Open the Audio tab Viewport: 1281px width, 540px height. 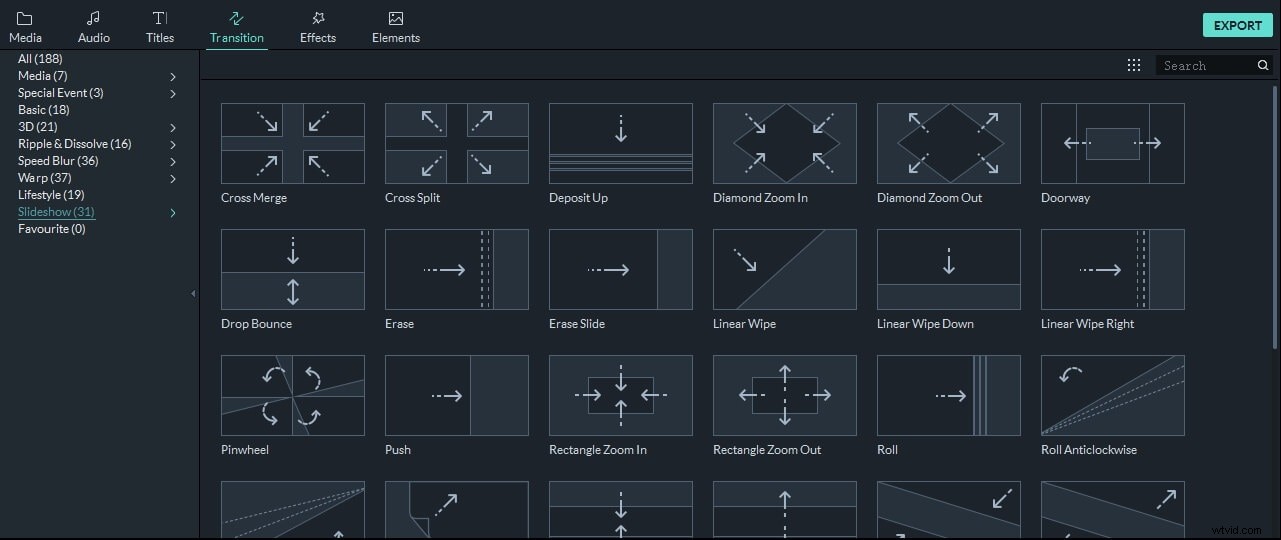coord(94,27)
